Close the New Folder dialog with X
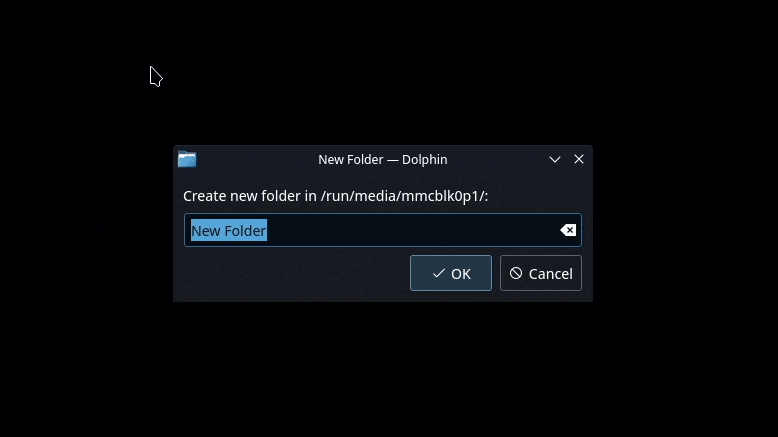Screen dimensions: 778x437 click(579, 159)
